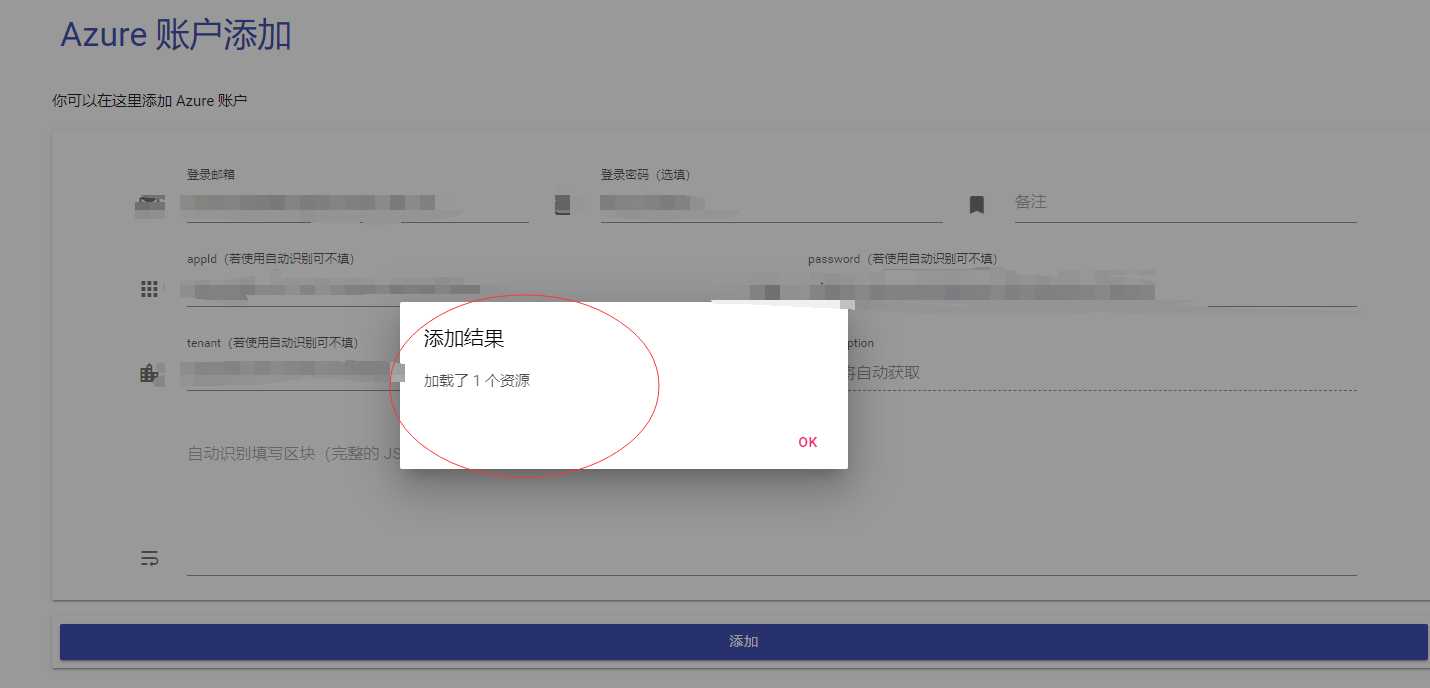Click the building icon beside tenant

(149, 373)
